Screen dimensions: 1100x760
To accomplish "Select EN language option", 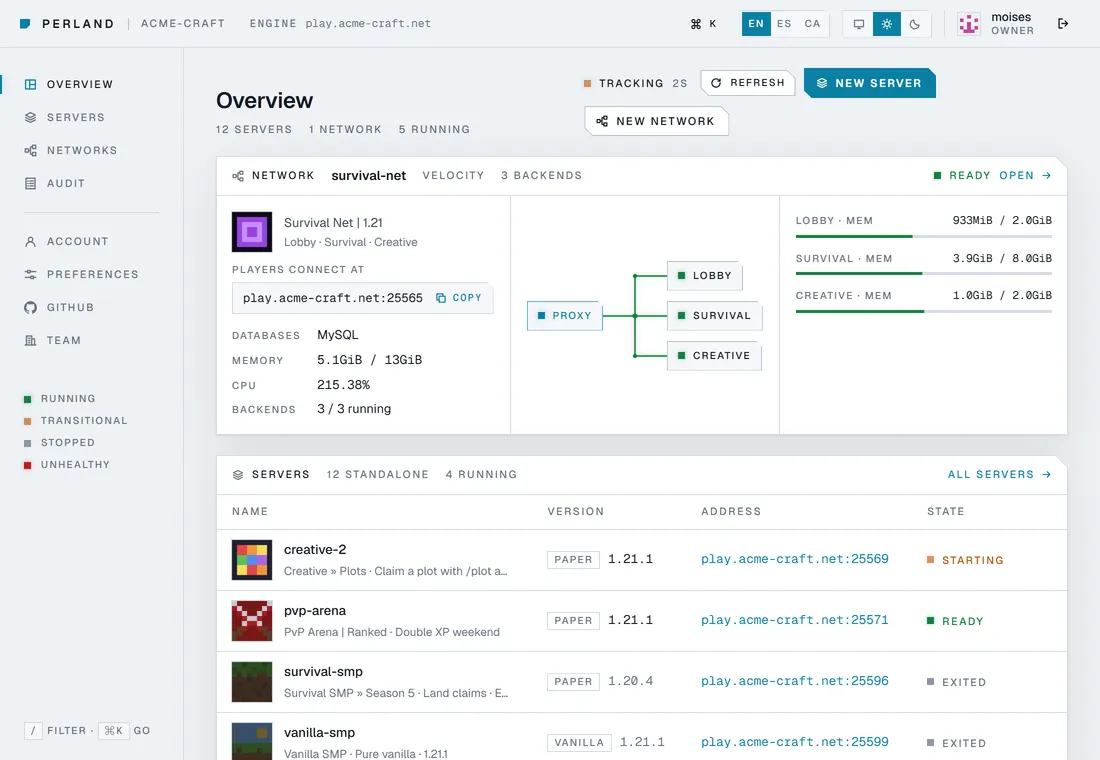I will point(756,24).
